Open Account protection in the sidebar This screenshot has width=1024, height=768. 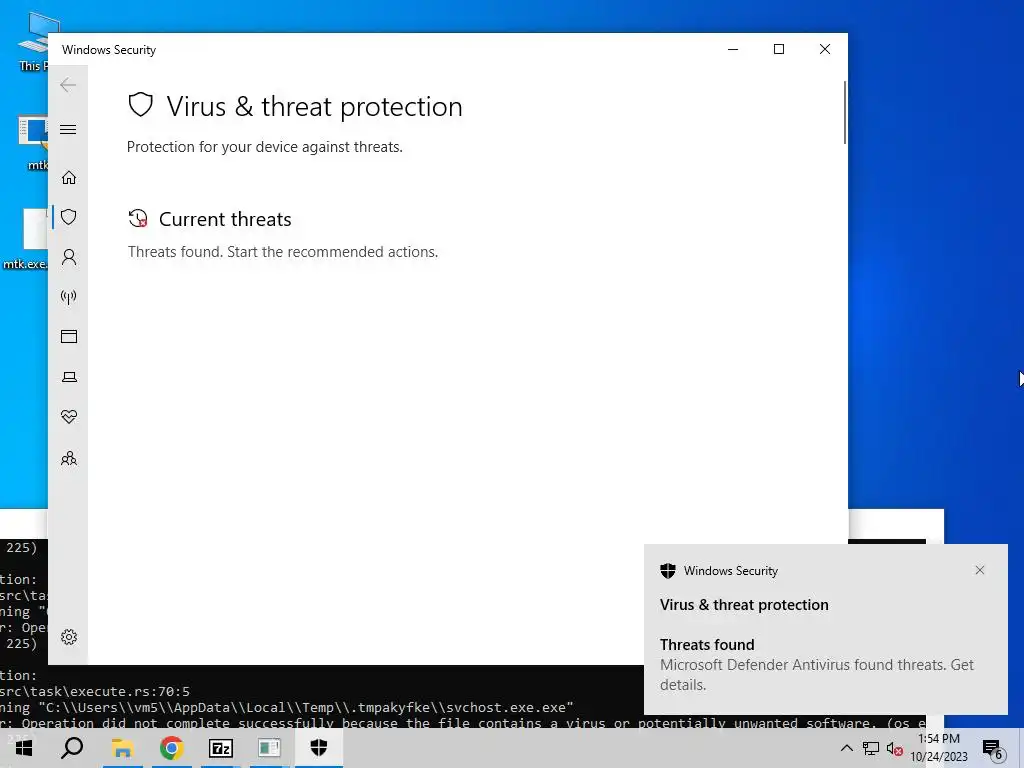pyautogui.click(x=69, y=257)
